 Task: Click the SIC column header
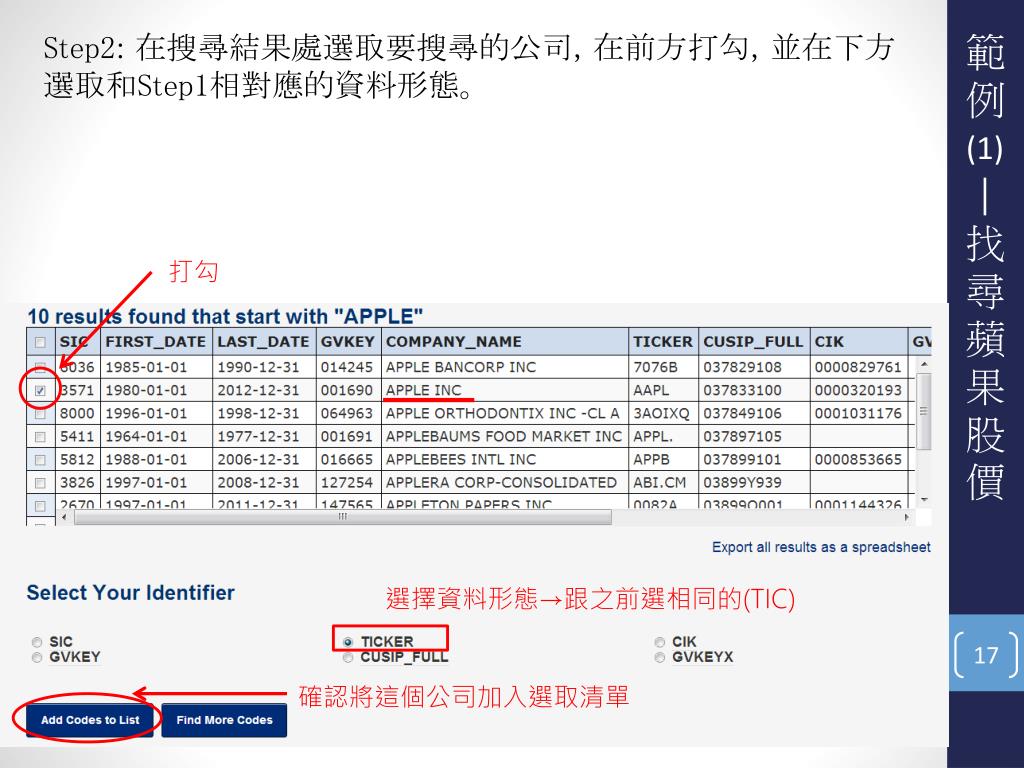point(77,342)
